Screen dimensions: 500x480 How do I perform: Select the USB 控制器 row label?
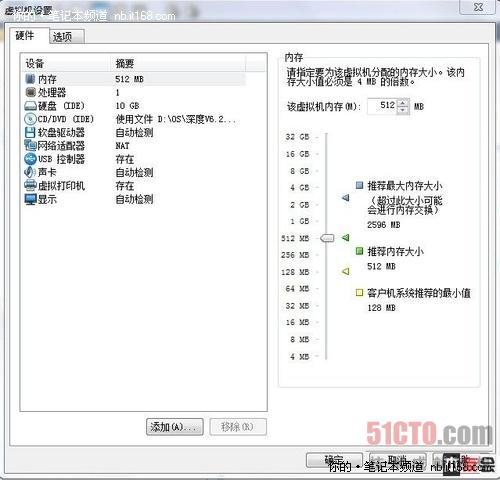tap(61, 159)
